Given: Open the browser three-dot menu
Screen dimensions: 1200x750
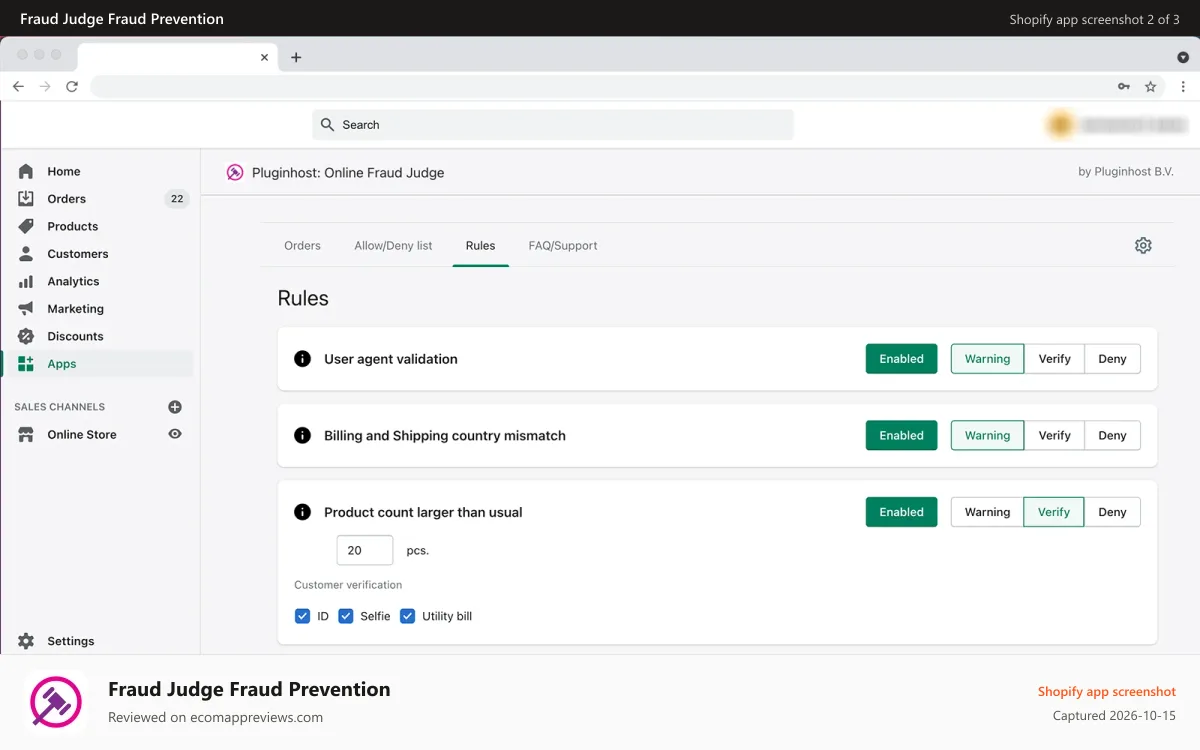Looking at the screenshot, I should pyautogui.click(x=1183, y=87).
